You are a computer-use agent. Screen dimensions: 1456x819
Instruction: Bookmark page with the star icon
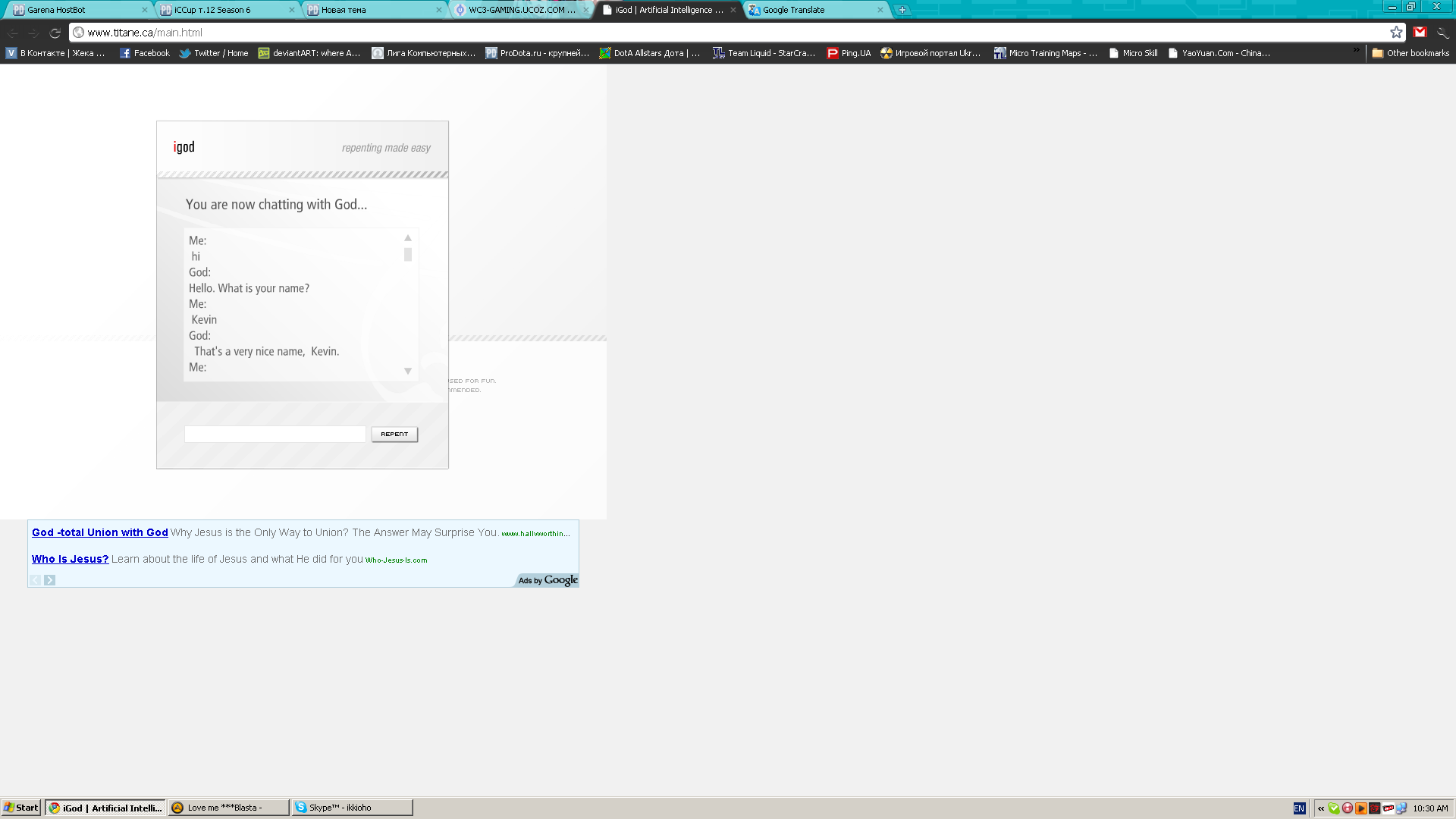pos(1396,33)
